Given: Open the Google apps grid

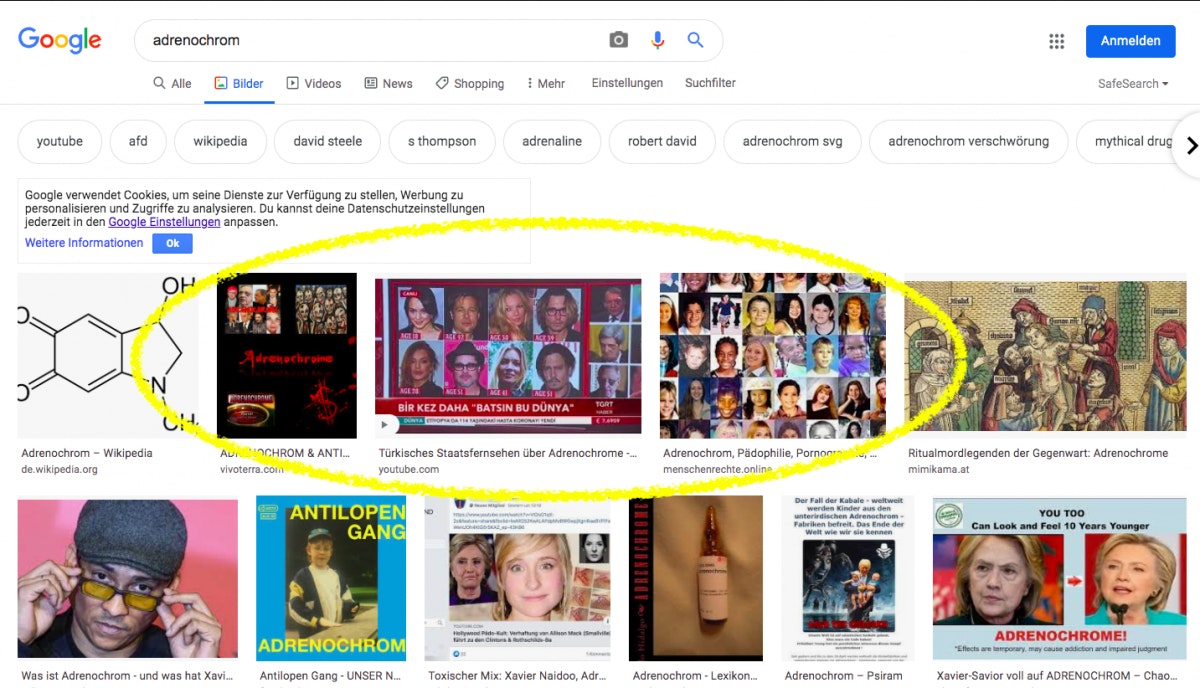Looking at the screenshot, I should 1057,41.
